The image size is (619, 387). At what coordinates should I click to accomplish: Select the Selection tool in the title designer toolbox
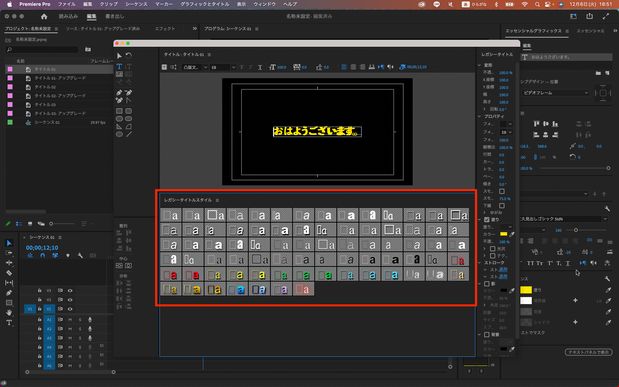click(x=119, y=56)
